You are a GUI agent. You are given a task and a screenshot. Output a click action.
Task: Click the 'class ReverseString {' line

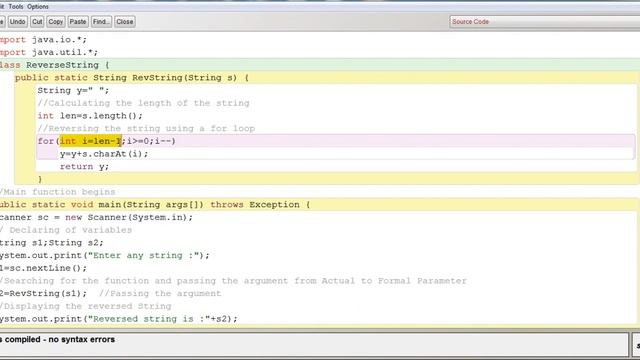click(x=55, y=65)
